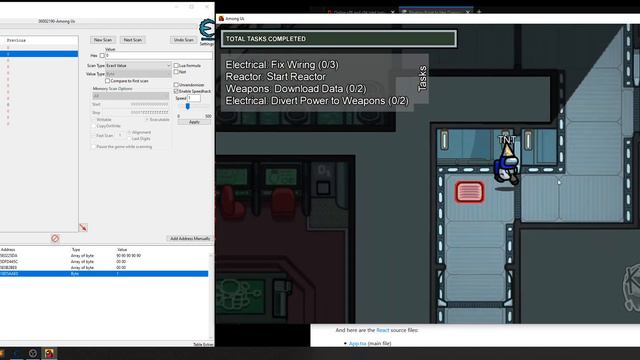
Task: Click Add Address Manually
Action: tap(190, 238)
